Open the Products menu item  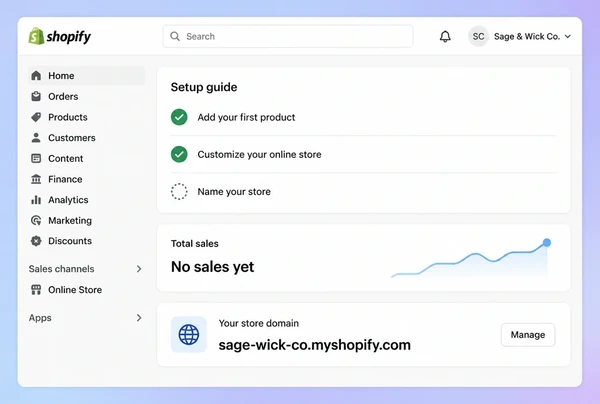coord(86,117)
